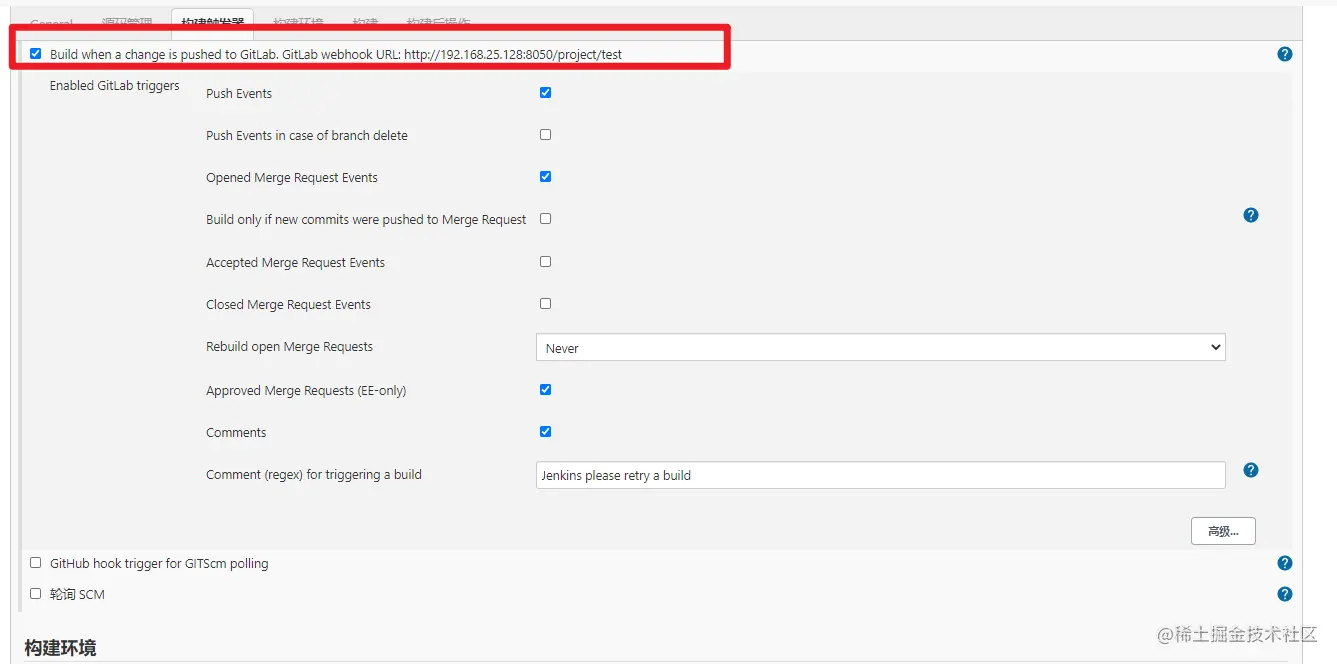Enable GitHub hook trigger for GITScm polling
The height and width of the screenshot is (664, 1337).
(x=36, y=562)
